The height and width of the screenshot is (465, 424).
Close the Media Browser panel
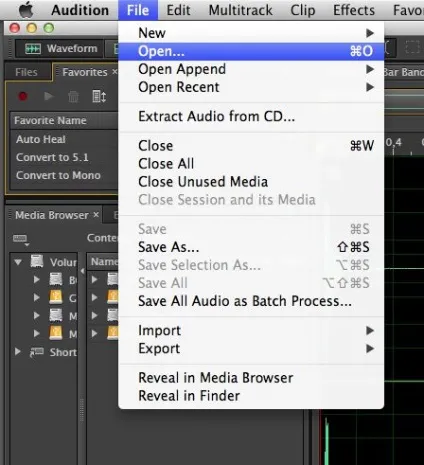tap(96, 215)
